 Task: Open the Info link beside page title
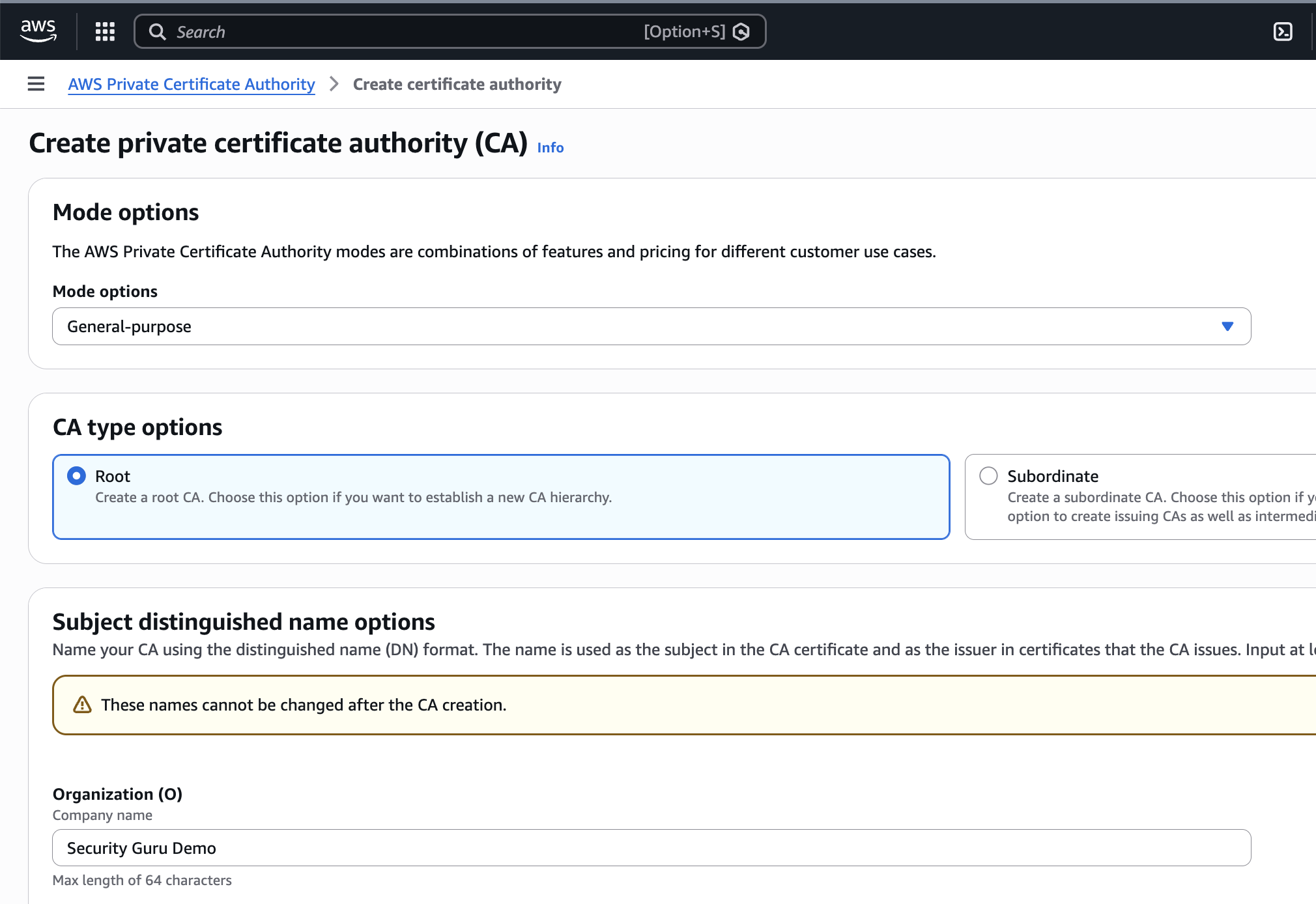point(550,148)
